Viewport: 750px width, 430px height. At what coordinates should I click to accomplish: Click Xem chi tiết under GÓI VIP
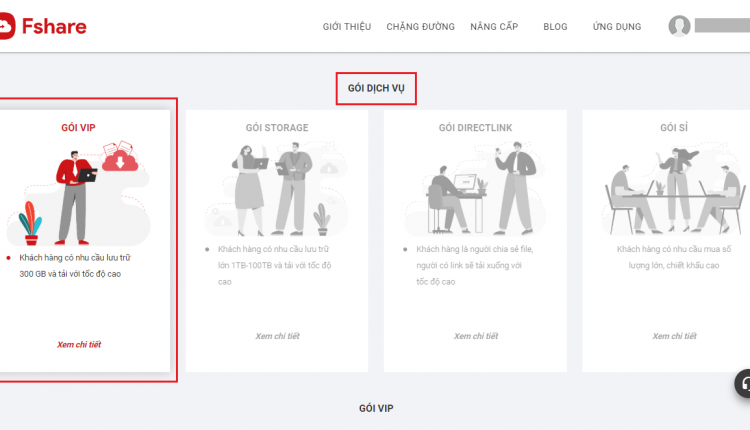(x=79, y=344)
